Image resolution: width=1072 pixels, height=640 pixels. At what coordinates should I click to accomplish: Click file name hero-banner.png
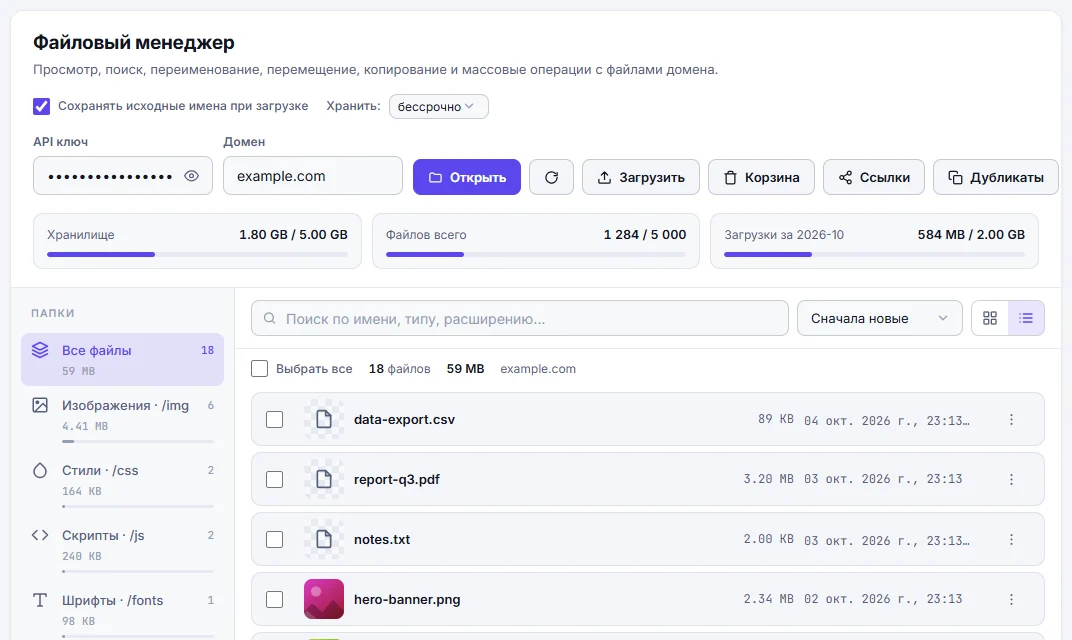tap(407, 599)
